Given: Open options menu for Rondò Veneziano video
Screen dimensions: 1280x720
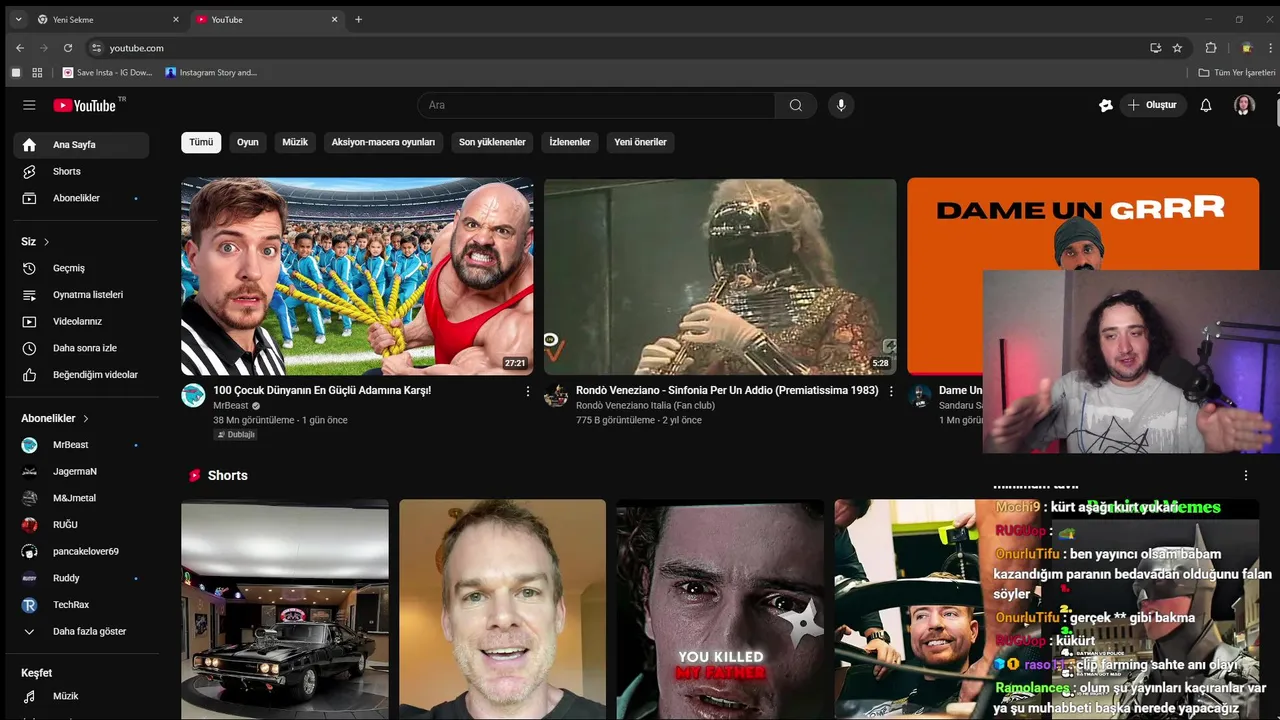Looking at the screenshot, I should (x=891, y=391).
